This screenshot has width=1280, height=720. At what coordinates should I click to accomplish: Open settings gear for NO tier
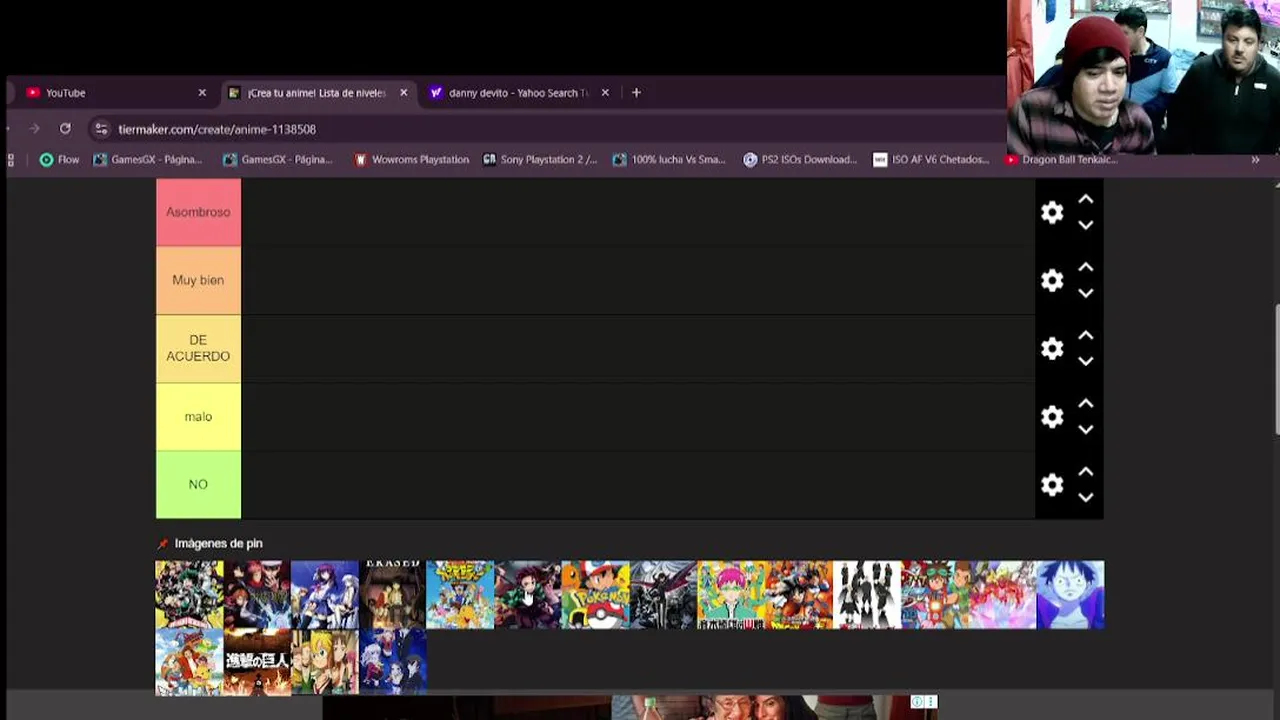[x=1052, y=484]
